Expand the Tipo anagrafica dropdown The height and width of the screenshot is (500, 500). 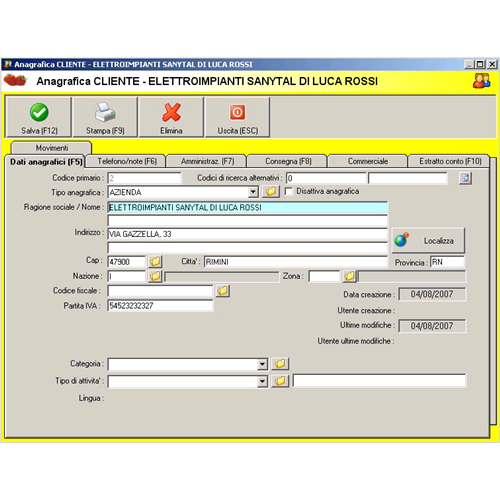pyautogui.click(x=253, y=192)
